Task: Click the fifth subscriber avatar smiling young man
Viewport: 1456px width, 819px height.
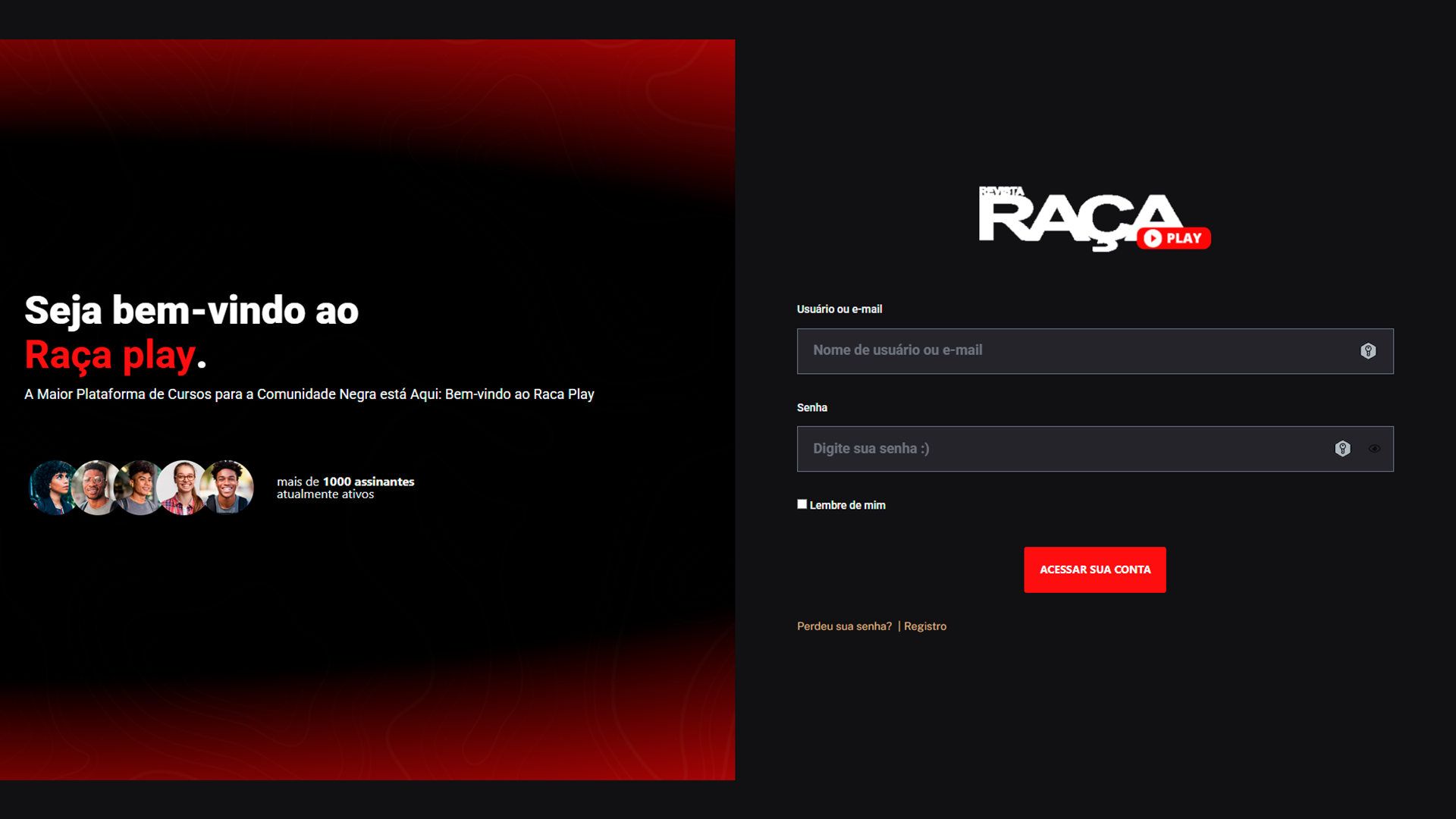Action: [227, 488]
